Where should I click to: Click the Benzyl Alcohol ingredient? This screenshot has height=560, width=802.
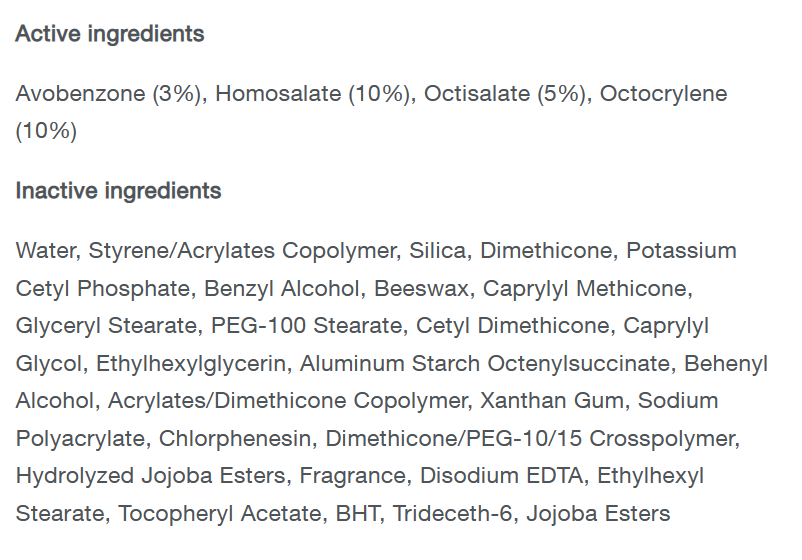[x=282, y=288]
